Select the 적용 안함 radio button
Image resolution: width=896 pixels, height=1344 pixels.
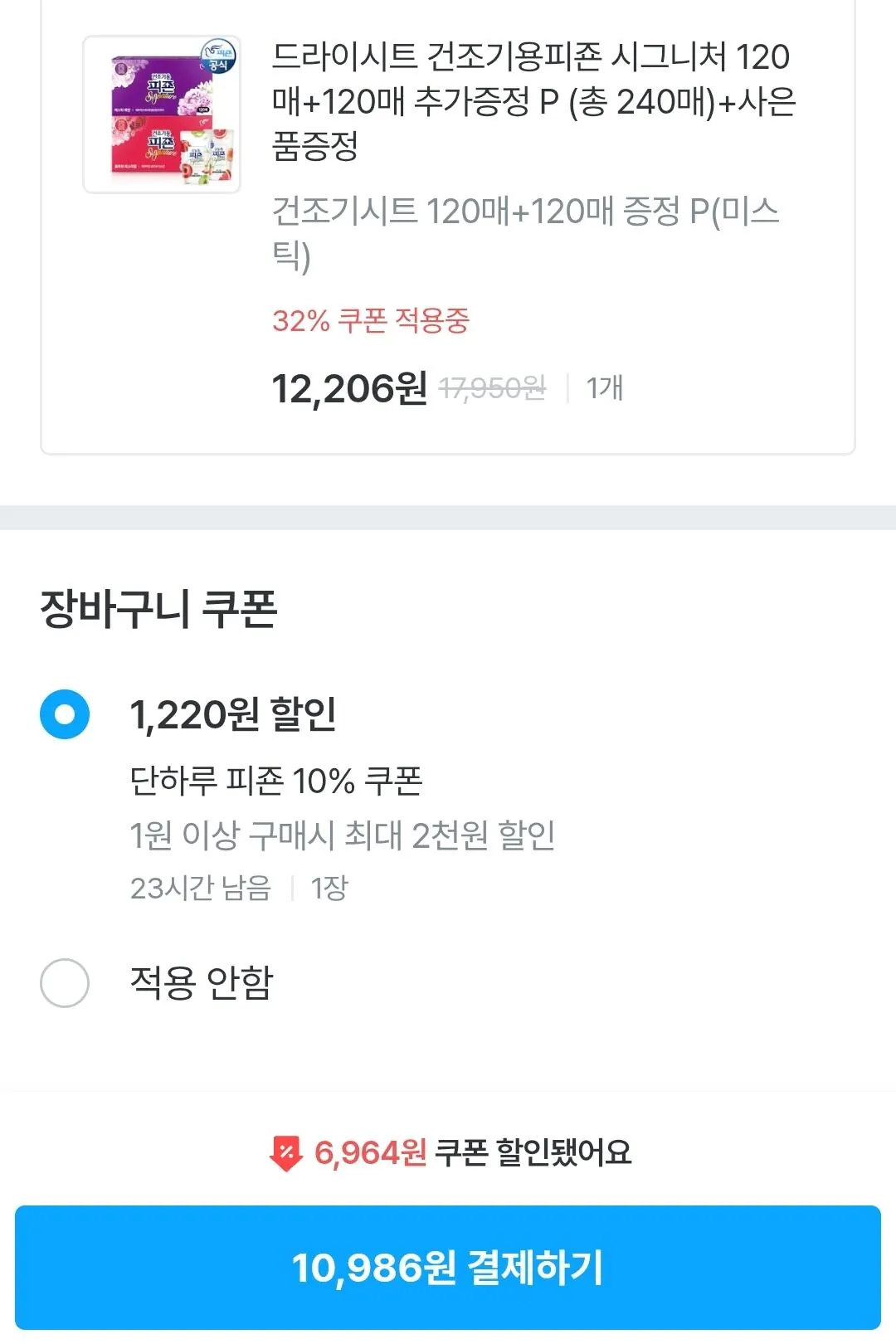(65, 983)
